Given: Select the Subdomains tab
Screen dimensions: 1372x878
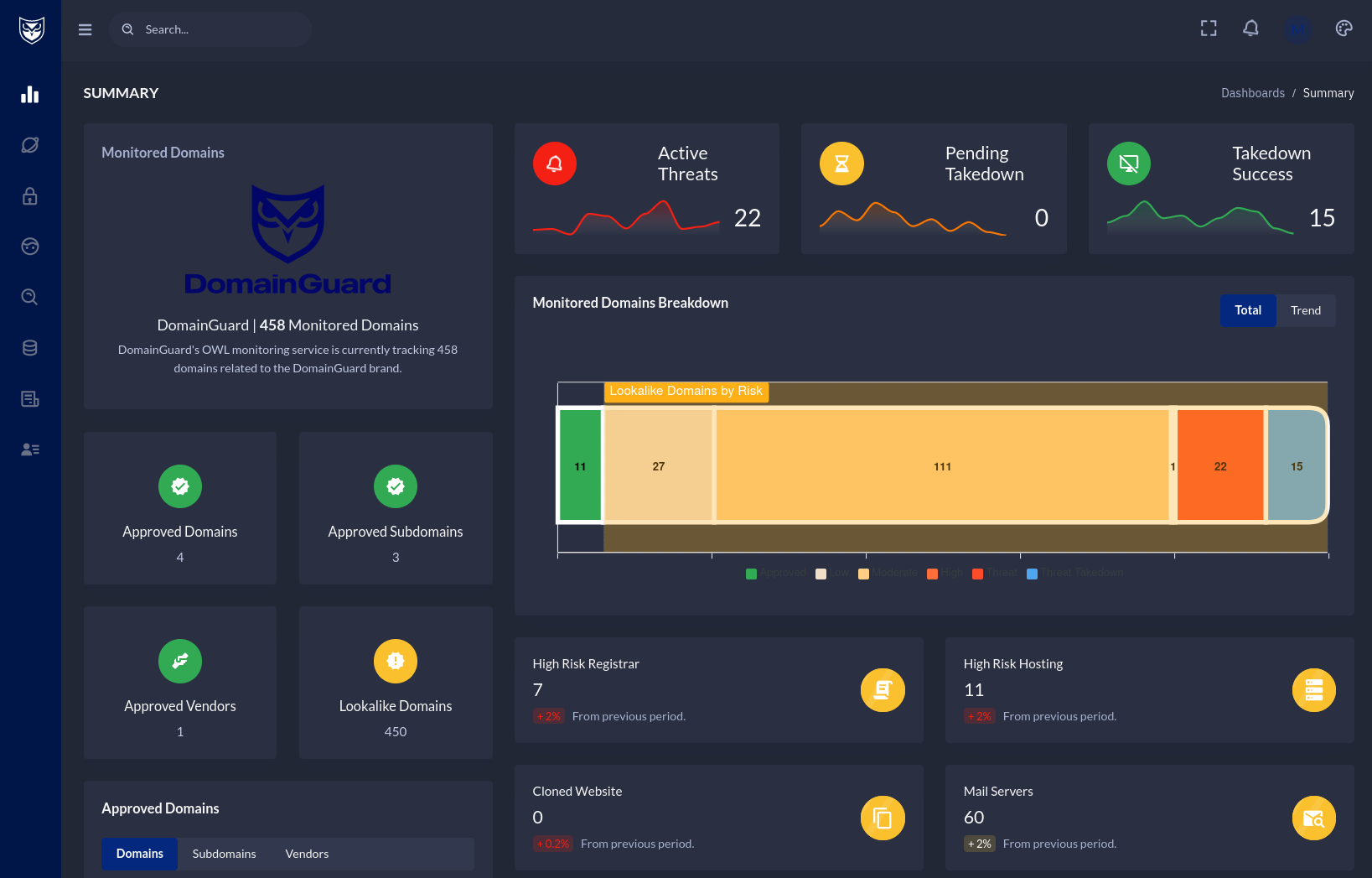Looking at the screenshot, I should coord(224,854).
